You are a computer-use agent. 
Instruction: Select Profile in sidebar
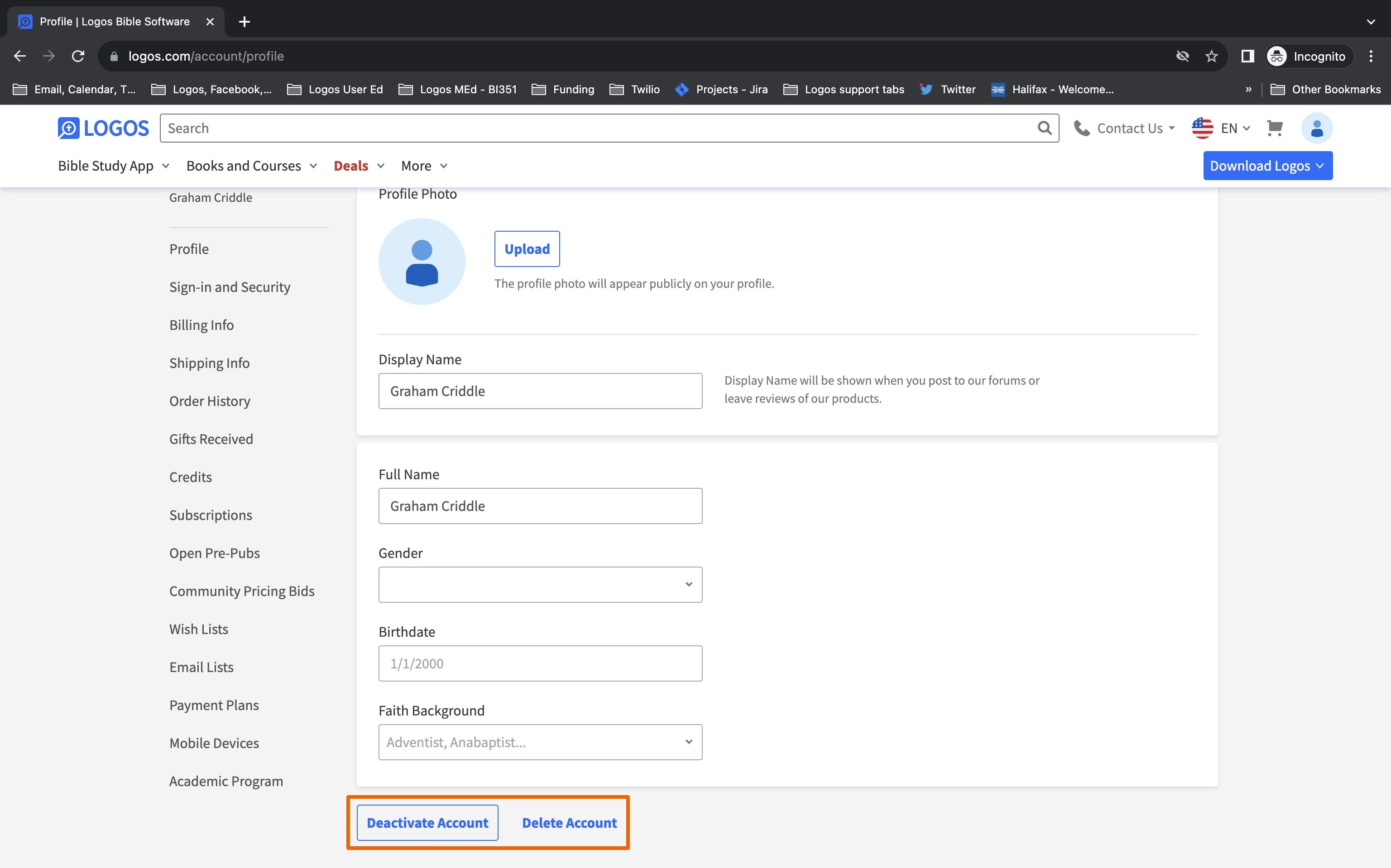tap(189, 248)
